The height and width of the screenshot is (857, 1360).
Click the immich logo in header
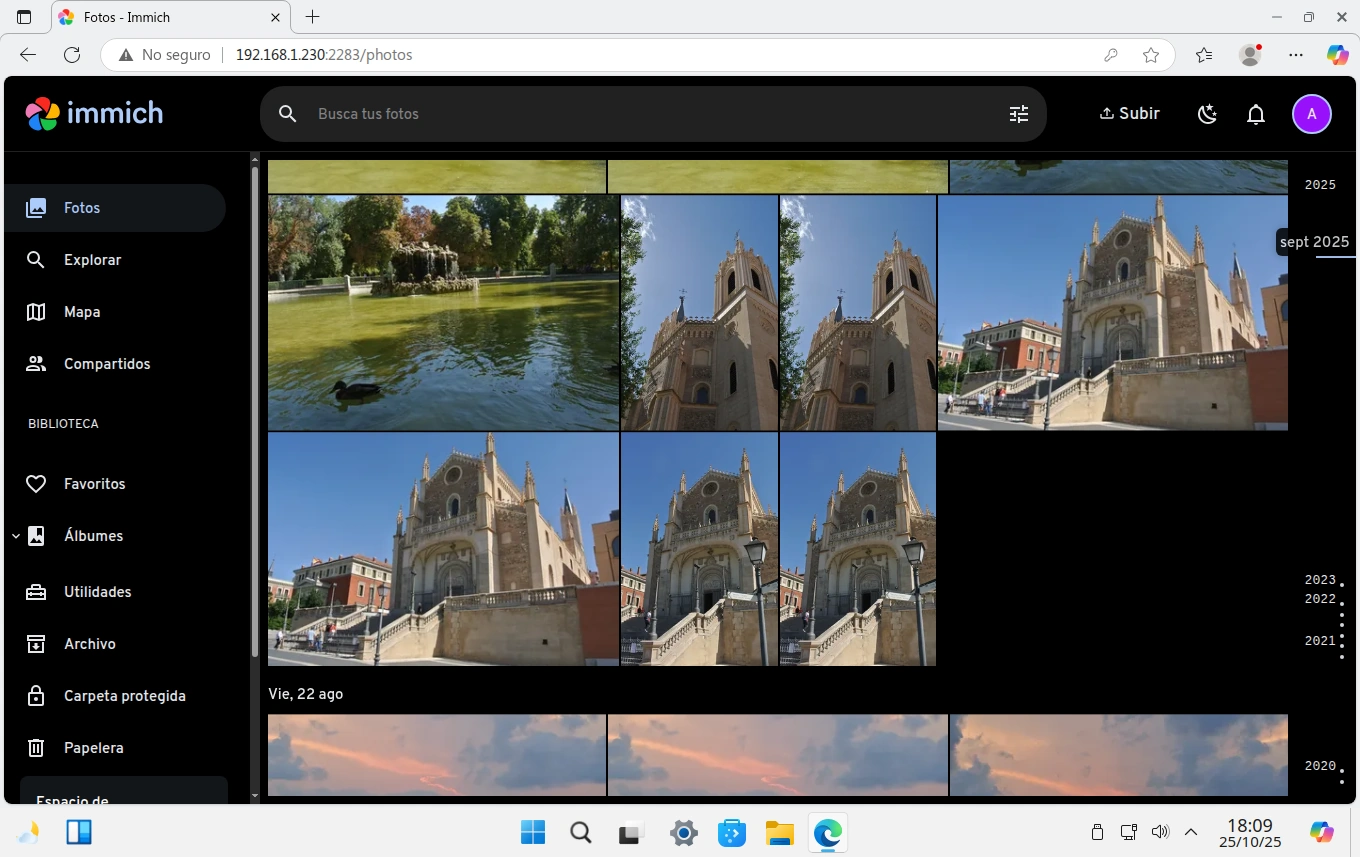94,114
